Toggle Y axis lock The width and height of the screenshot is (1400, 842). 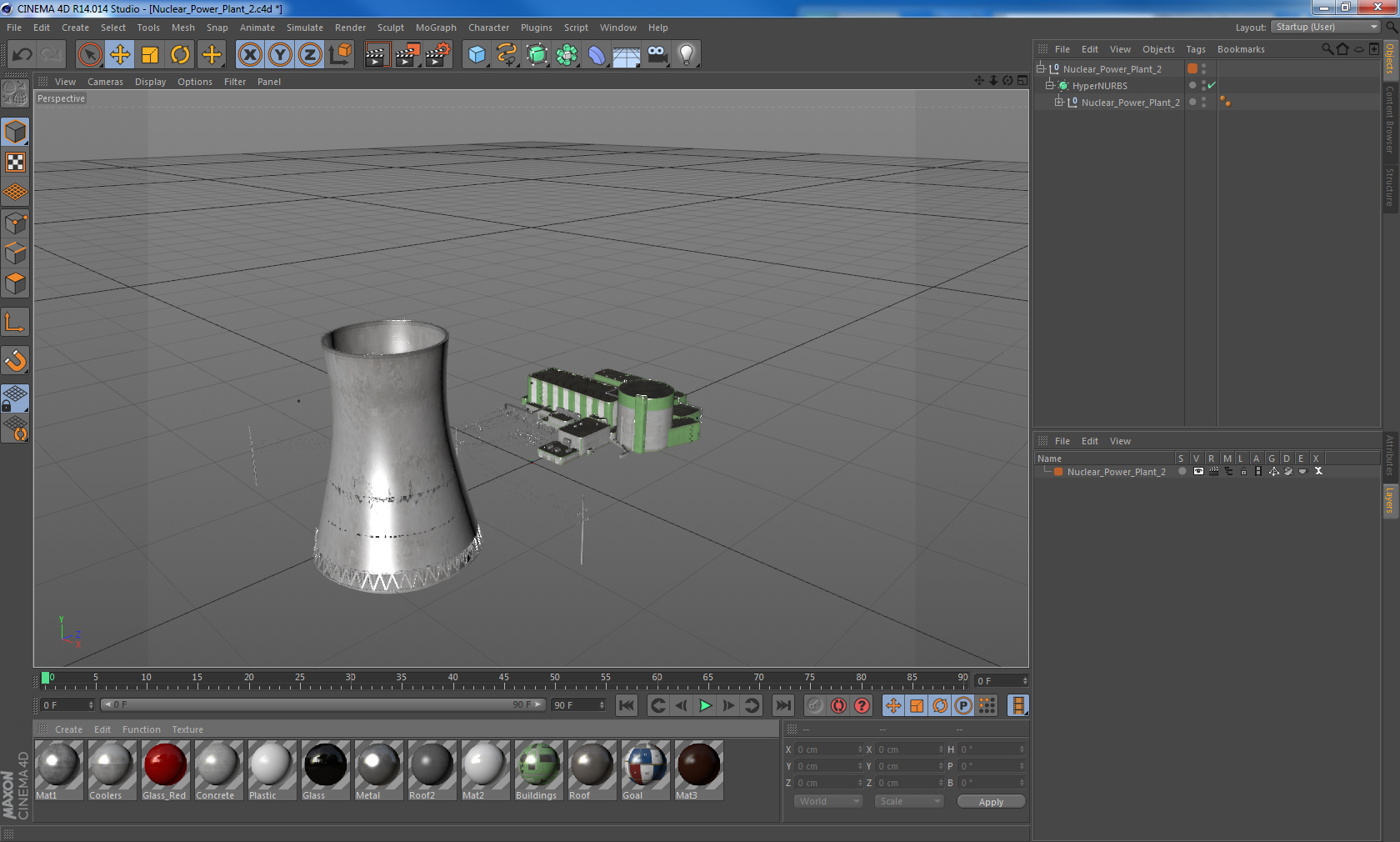coord(280,55)
